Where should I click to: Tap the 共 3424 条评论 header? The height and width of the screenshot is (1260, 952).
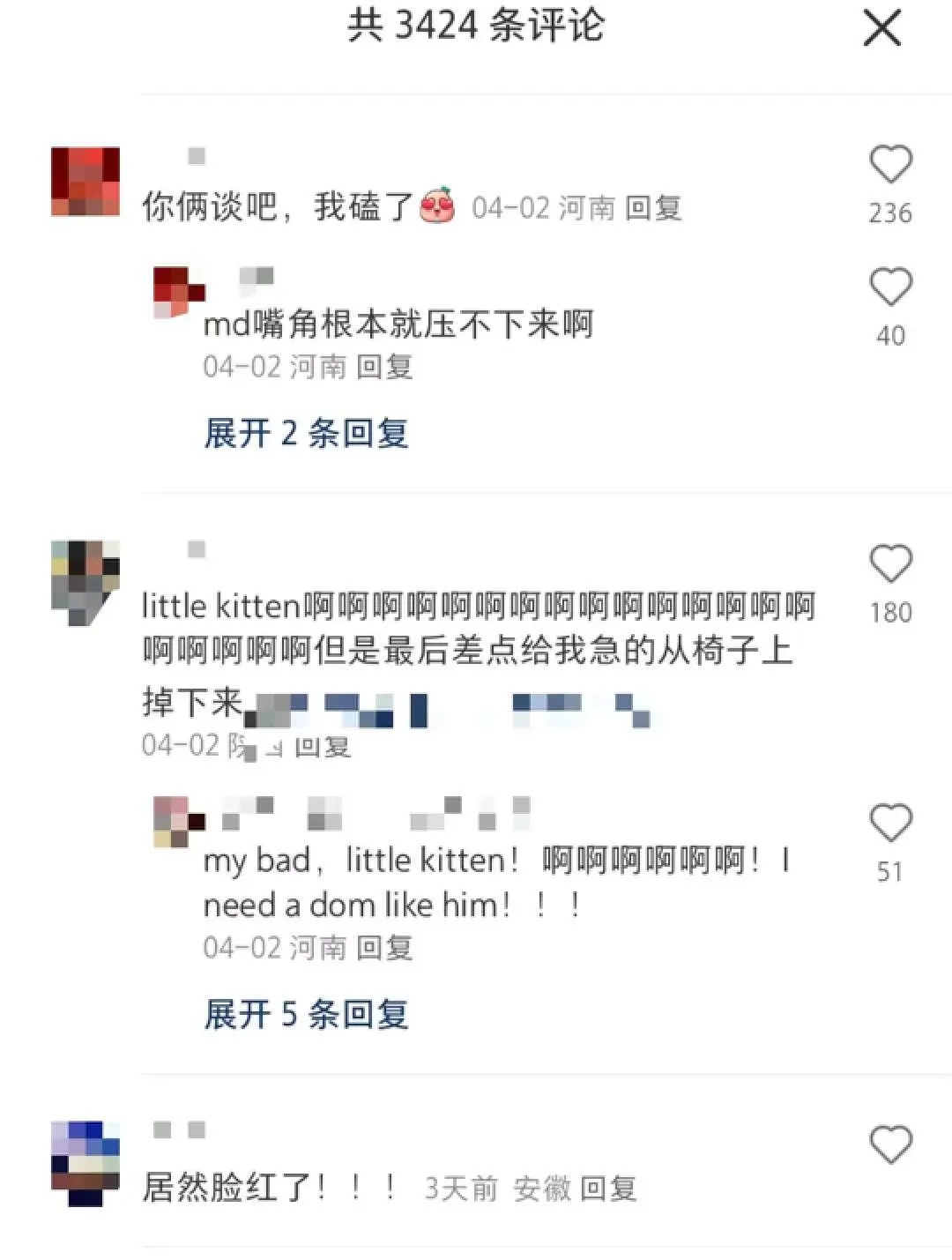(x=475, y=25)
